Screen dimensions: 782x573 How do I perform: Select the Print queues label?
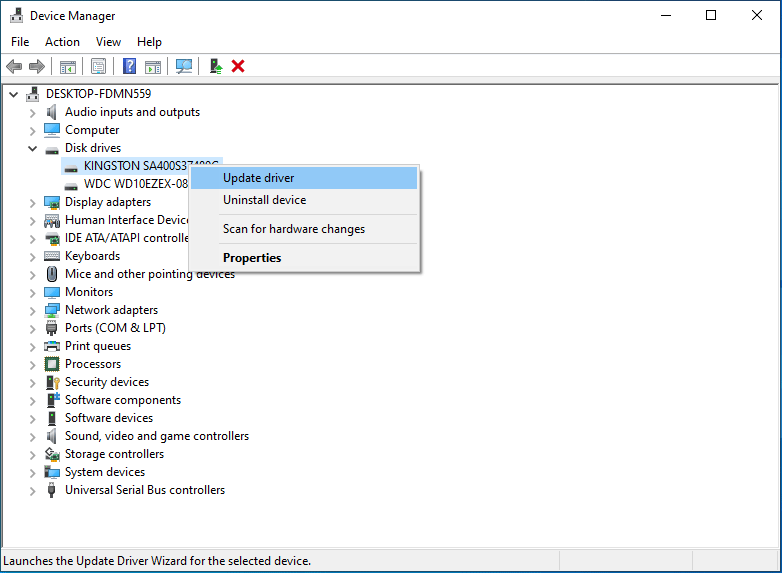98,346
